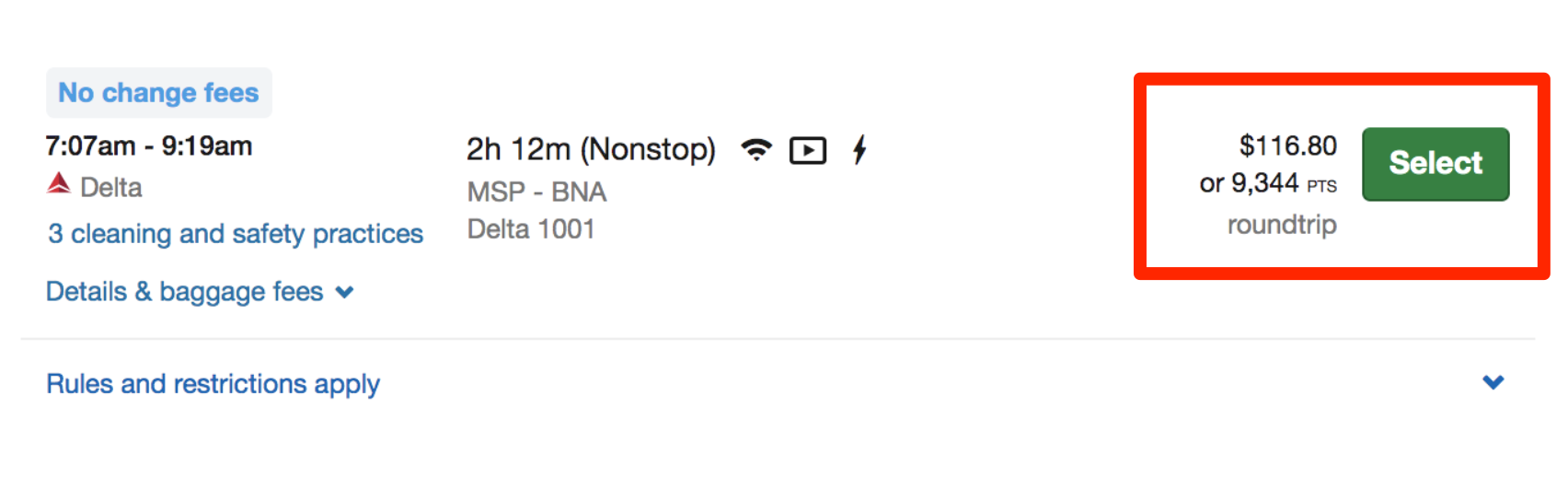Click the roundtrip label under the price
This screenshot has height=477, width=1568.
click(x=1282, y=225)
